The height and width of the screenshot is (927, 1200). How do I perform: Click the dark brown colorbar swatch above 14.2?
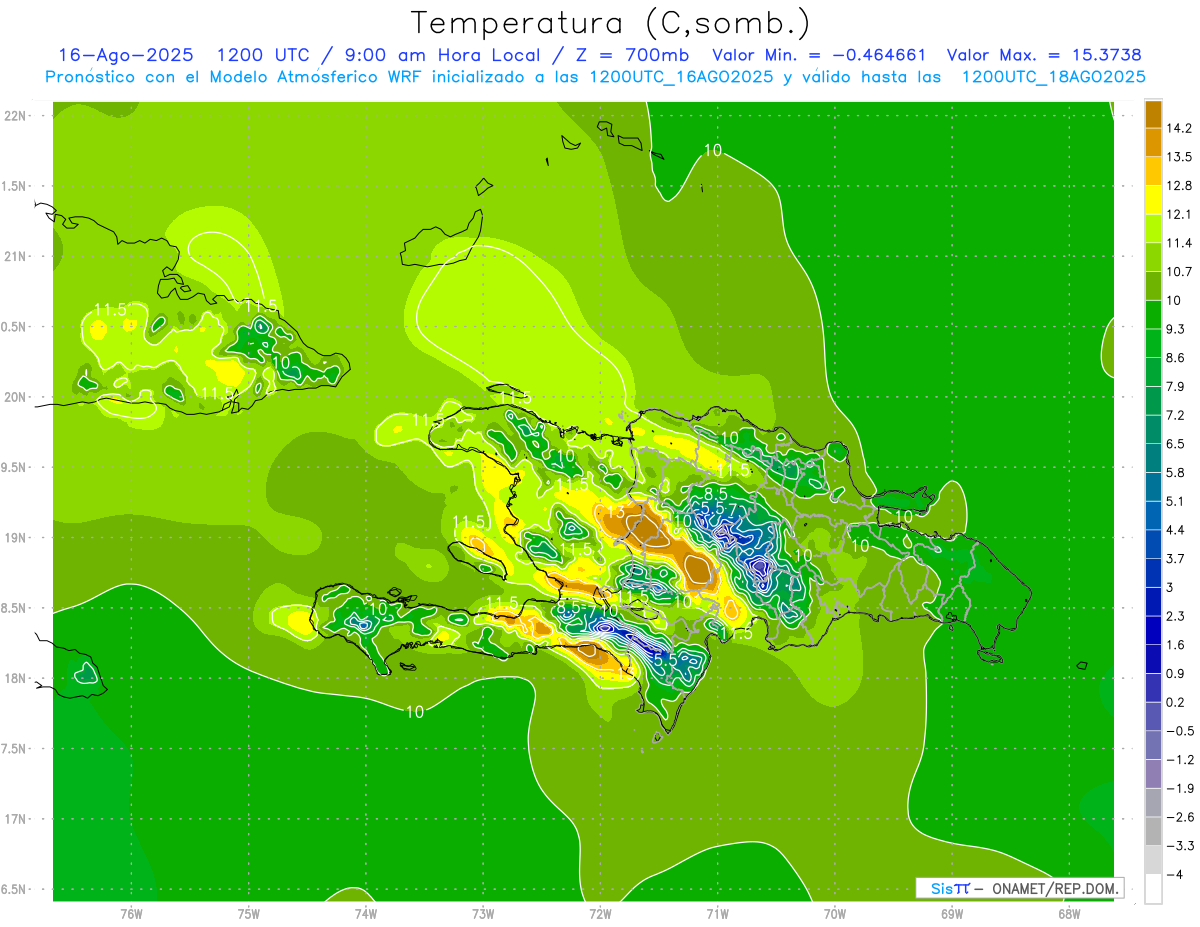[x=1153, y=114]
